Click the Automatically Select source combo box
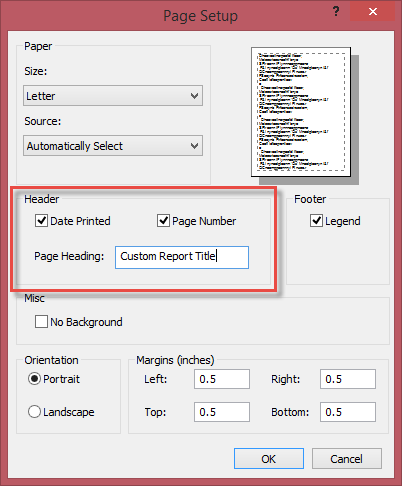 113,146
